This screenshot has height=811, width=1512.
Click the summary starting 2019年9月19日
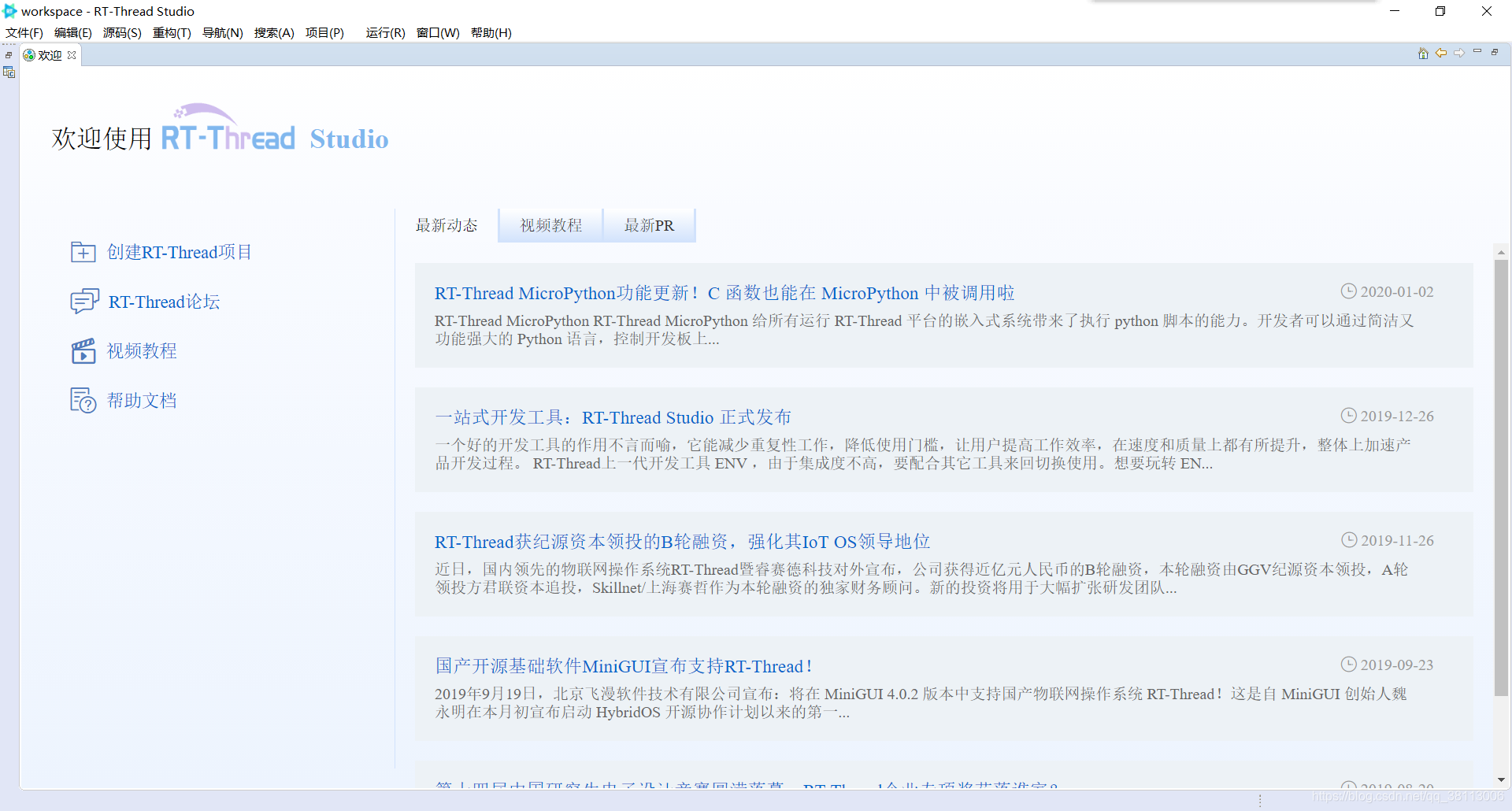click(921, 703)
